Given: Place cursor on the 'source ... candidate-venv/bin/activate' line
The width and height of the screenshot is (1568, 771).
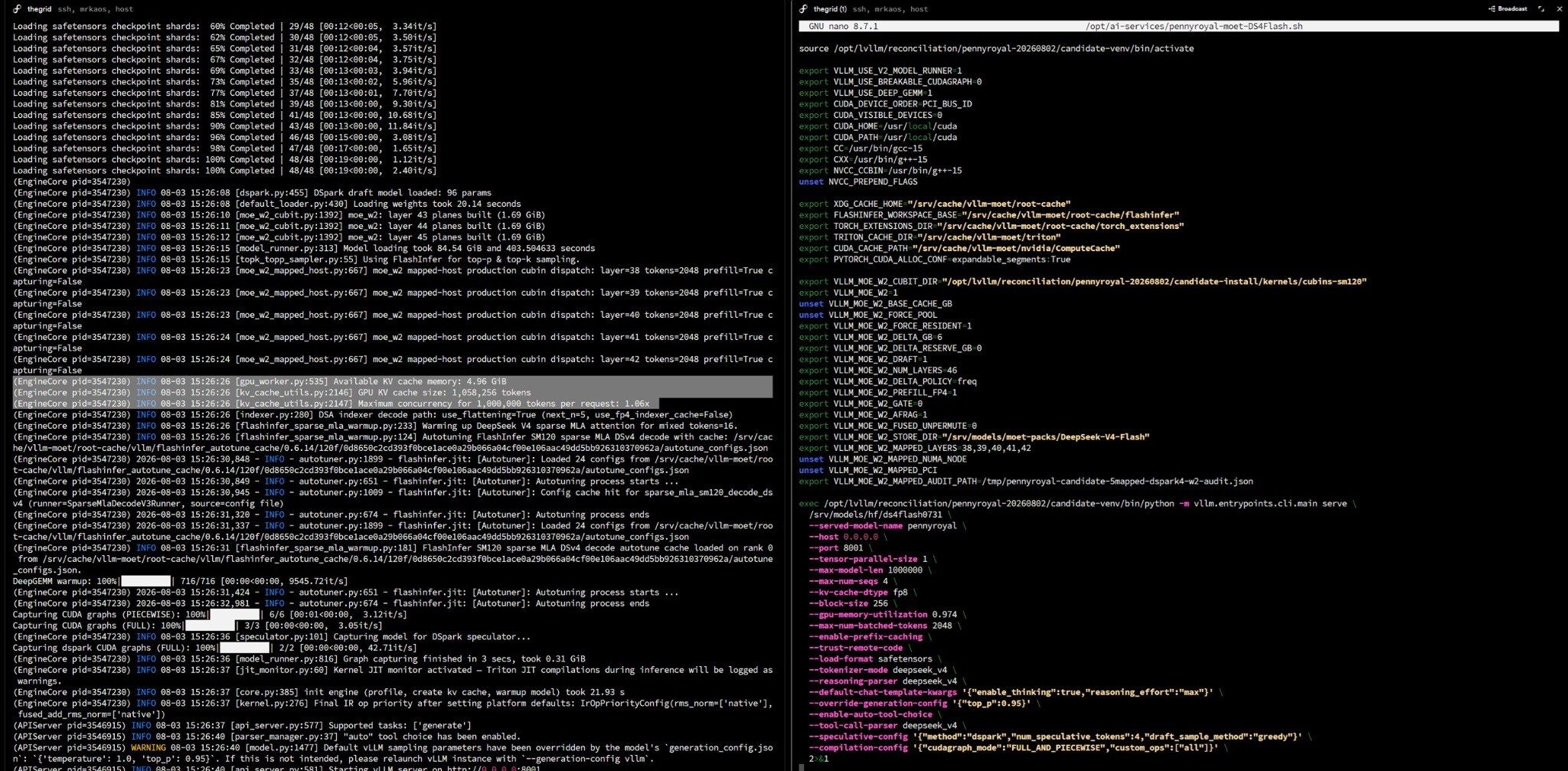Looking at the screenshot, I should pyautogui.click(x=996, y=48).
